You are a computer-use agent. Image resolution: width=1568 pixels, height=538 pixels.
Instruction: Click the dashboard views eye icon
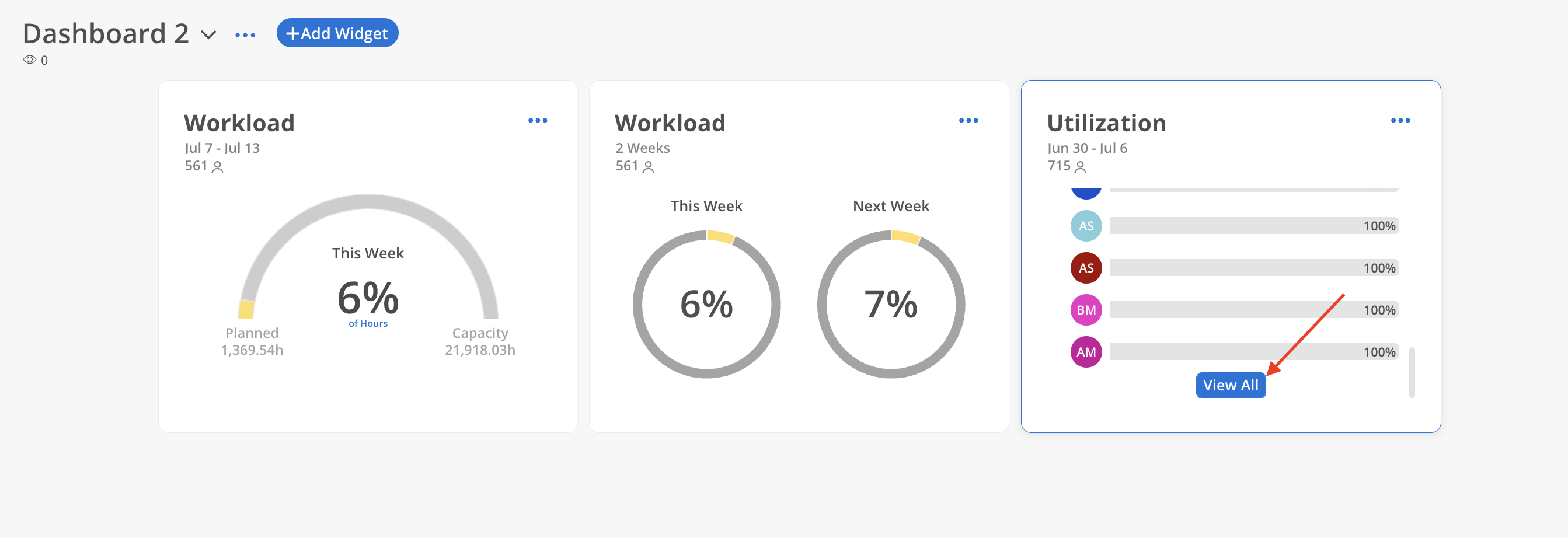[x=29, y=60]
